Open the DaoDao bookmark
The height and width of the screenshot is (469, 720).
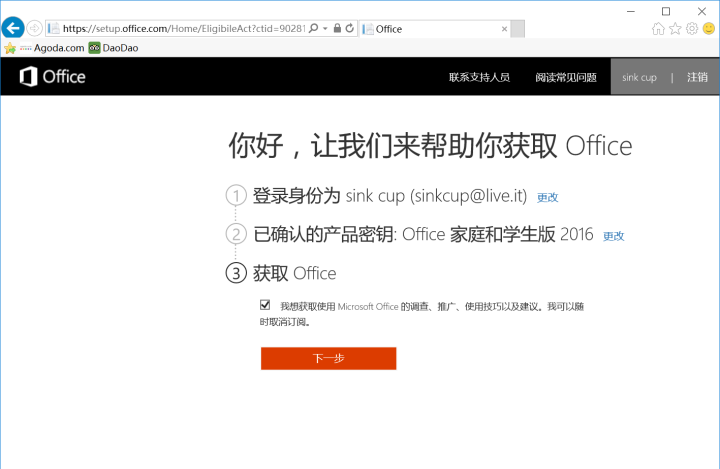tap(113, 48)
